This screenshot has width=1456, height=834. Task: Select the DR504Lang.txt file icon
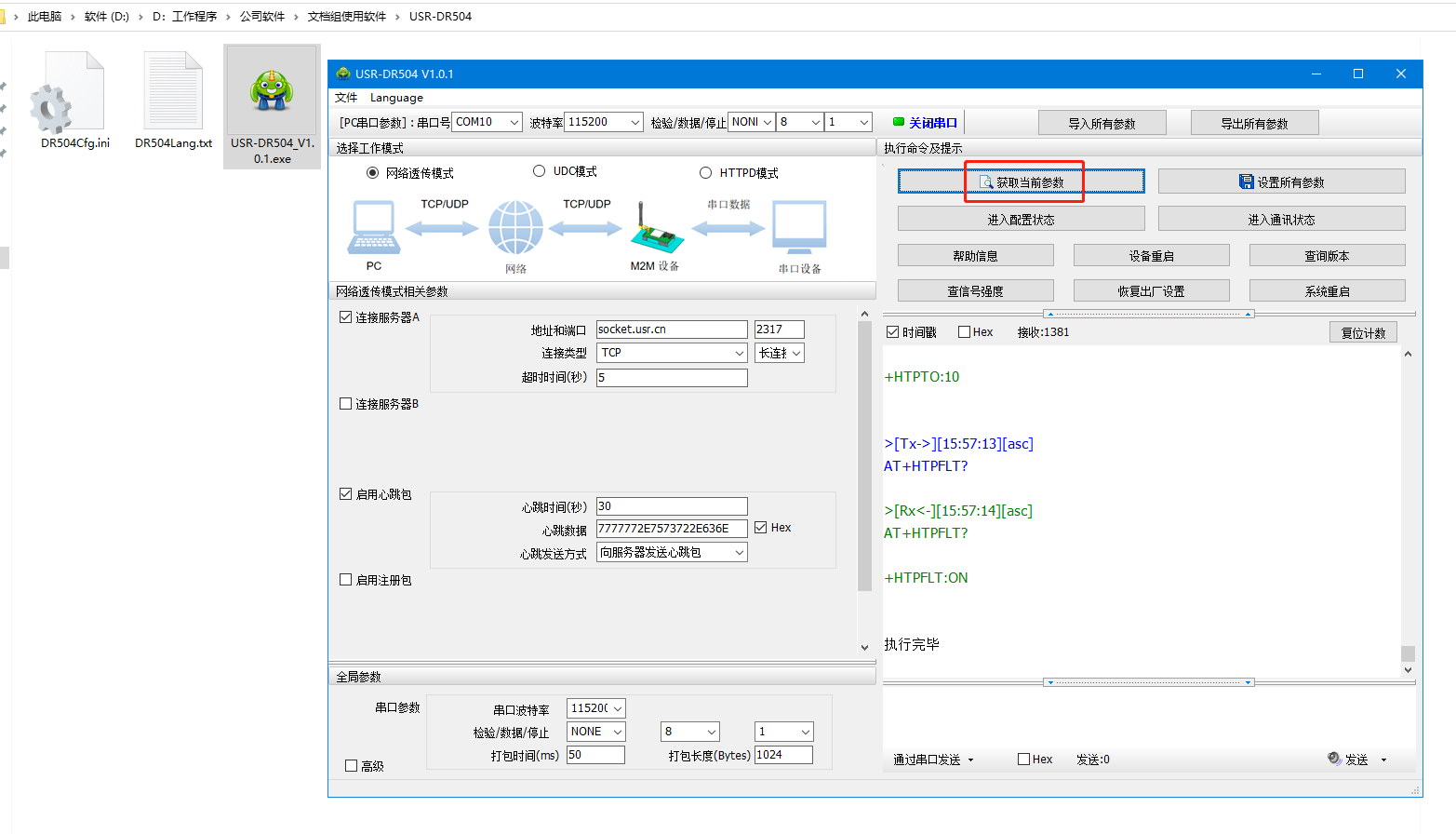click(173, 93)
